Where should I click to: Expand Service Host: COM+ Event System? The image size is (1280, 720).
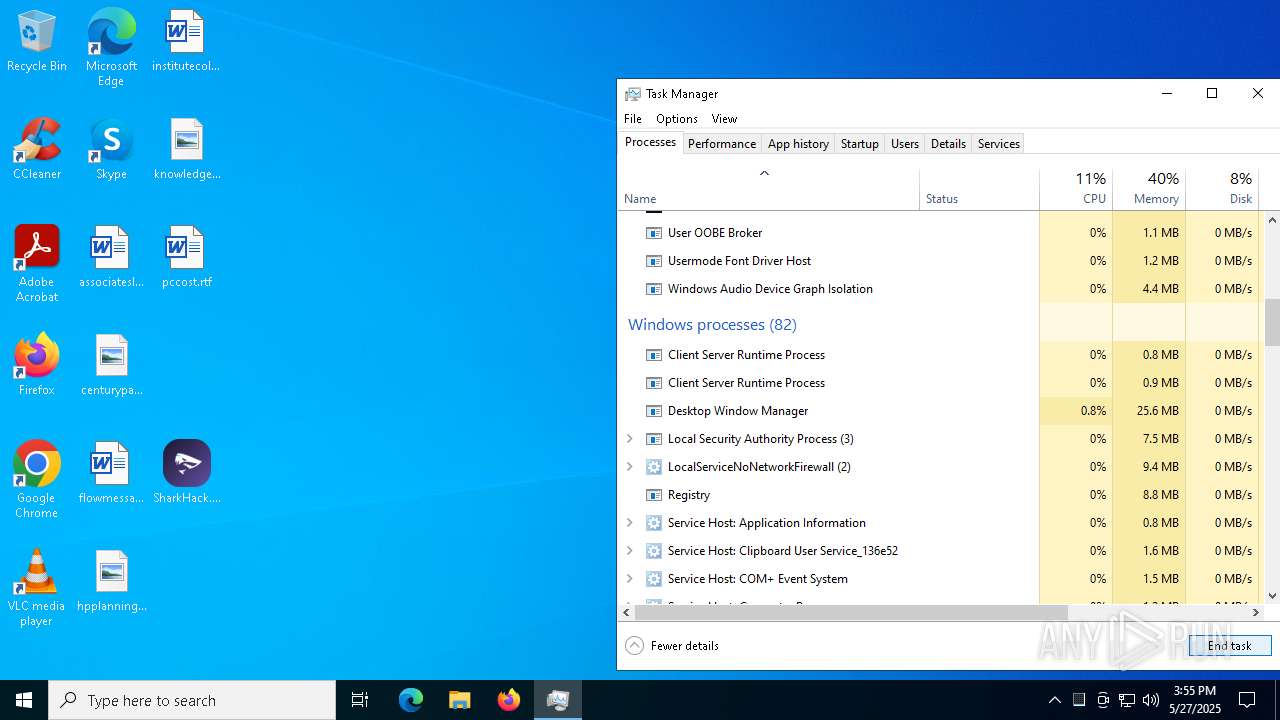pyautogui.click(x=629, y=579)
